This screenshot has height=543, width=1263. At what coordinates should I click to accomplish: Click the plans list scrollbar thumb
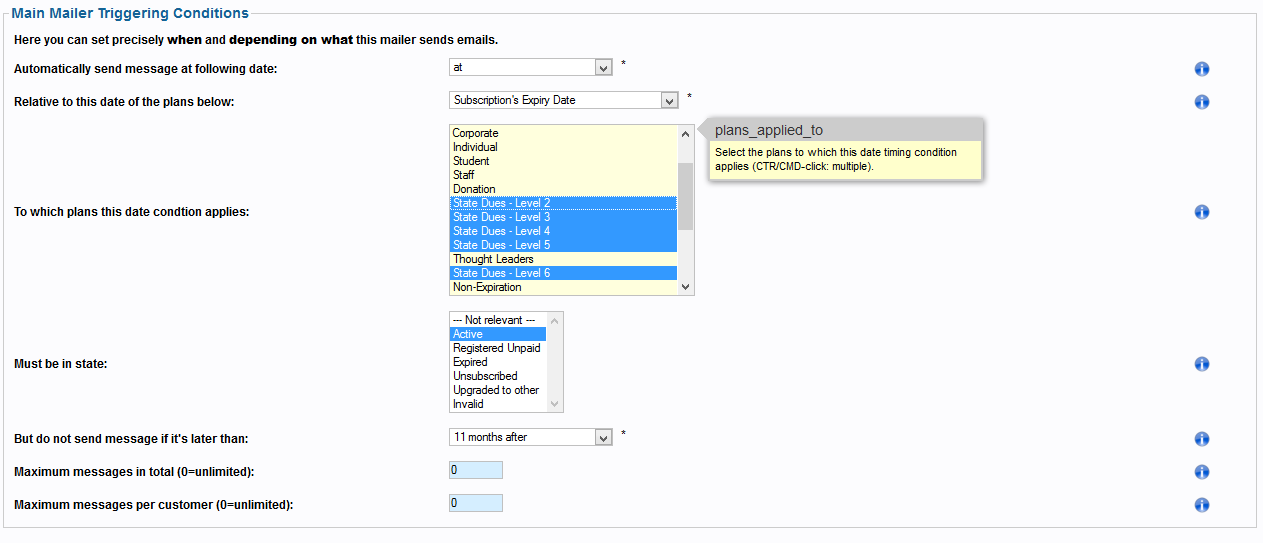tap(685, 196)
